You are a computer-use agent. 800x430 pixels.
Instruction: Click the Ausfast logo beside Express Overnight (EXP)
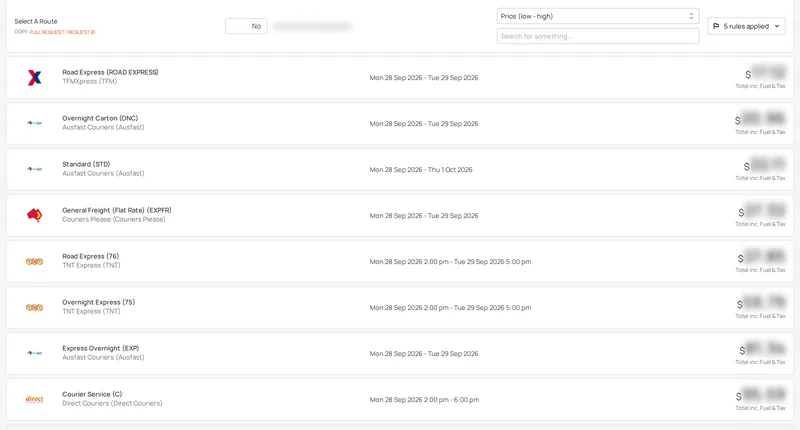[34, 353]
